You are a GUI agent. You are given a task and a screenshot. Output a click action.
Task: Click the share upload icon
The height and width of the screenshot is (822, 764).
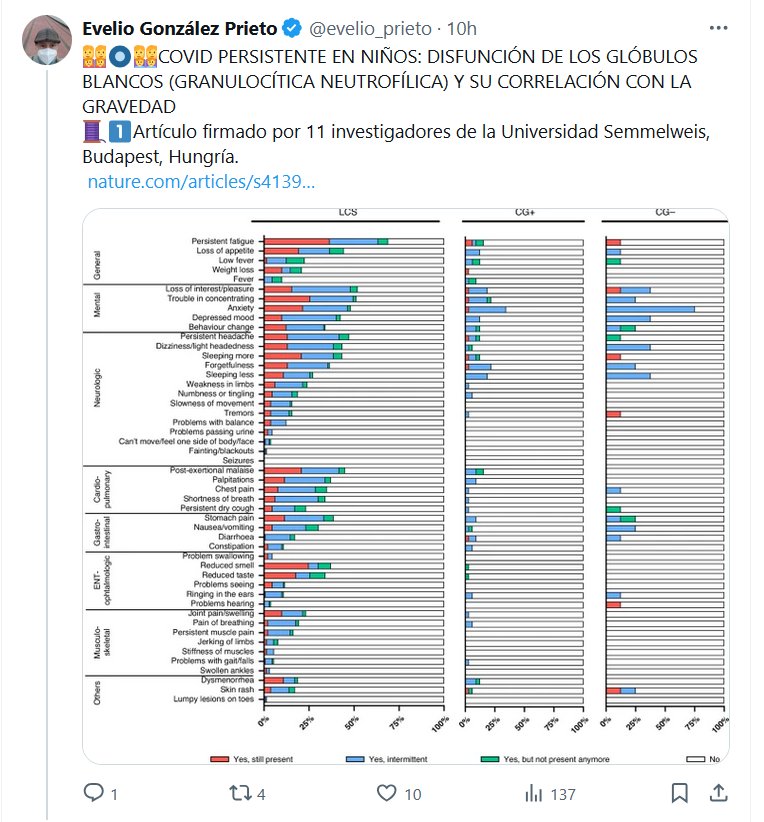718,794
